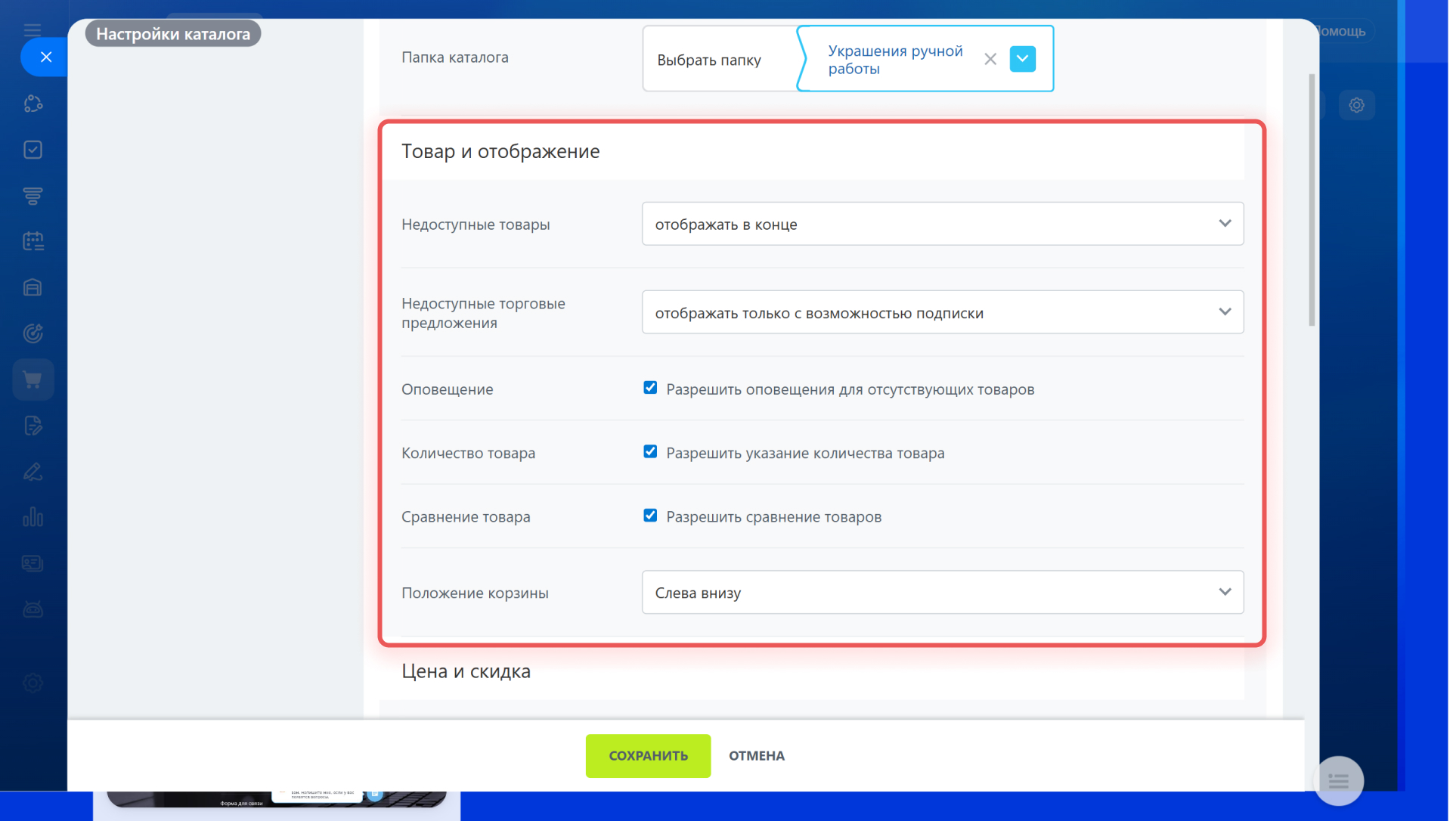Open the robot automation icon in the sidebar
Image resolution: width=1456 pixels, height=821 pixels.
tap(33, 609)
